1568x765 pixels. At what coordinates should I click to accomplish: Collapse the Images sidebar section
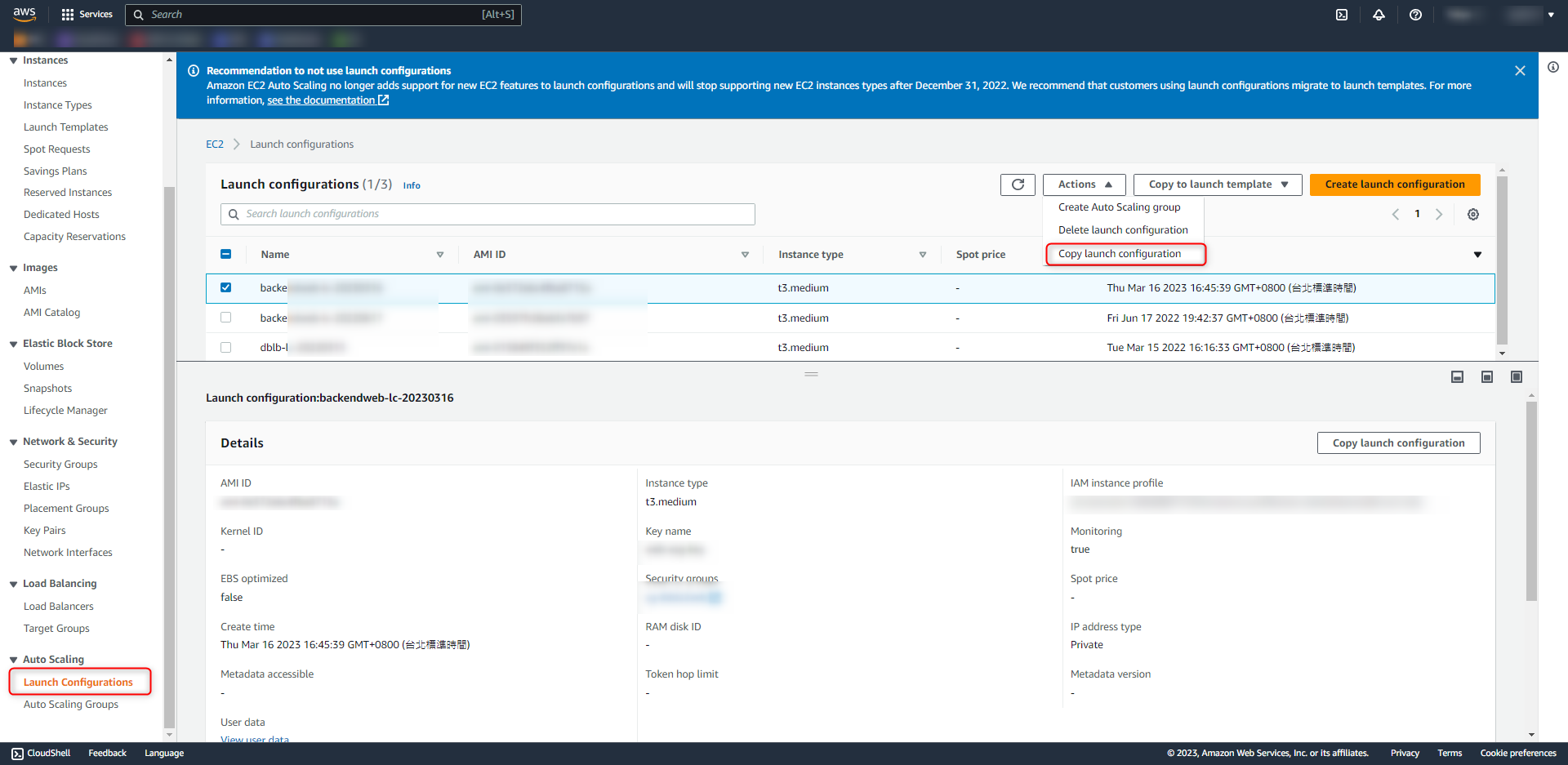(x=13, y=268)
